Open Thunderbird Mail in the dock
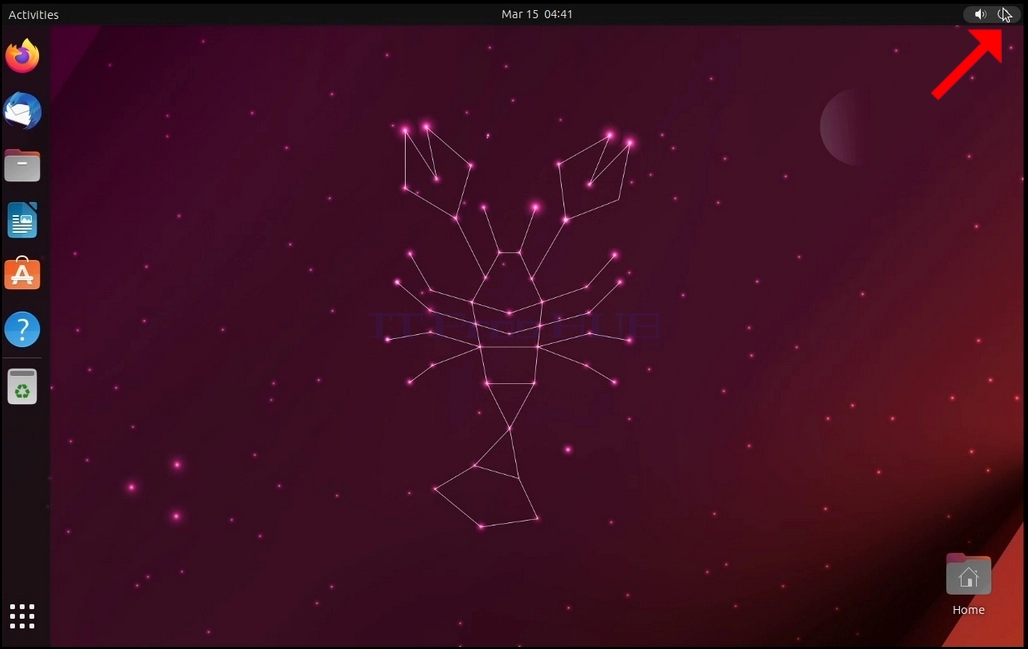This screenshot has width=1028, height=649. [22, 111]
